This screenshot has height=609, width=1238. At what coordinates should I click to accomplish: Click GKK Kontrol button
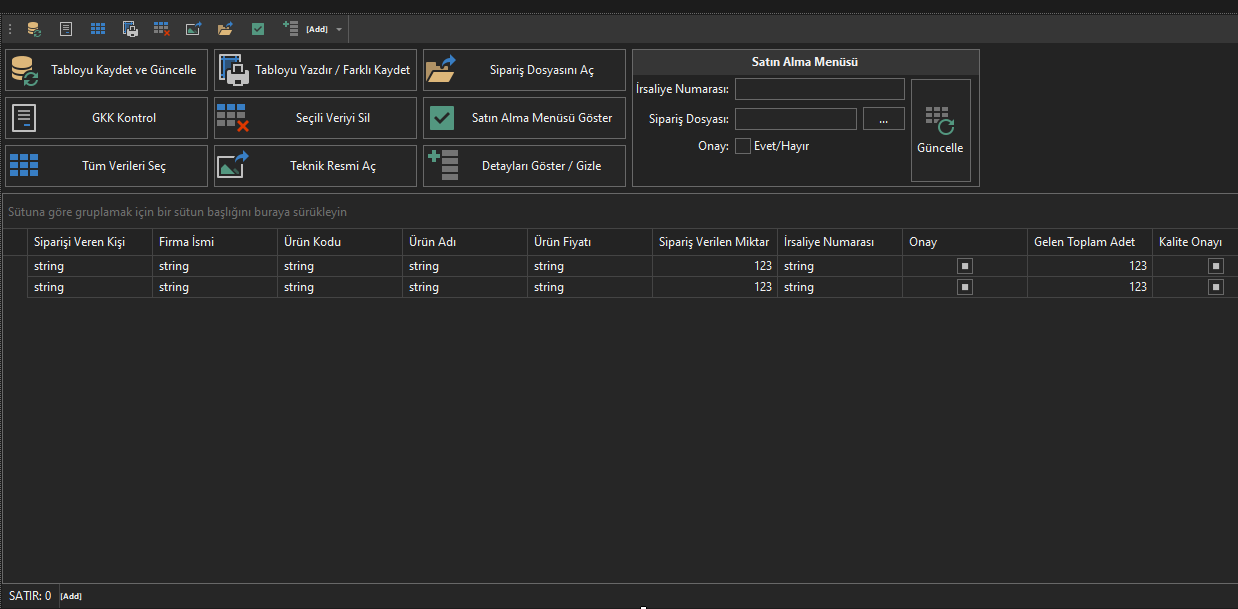[107, 118]
